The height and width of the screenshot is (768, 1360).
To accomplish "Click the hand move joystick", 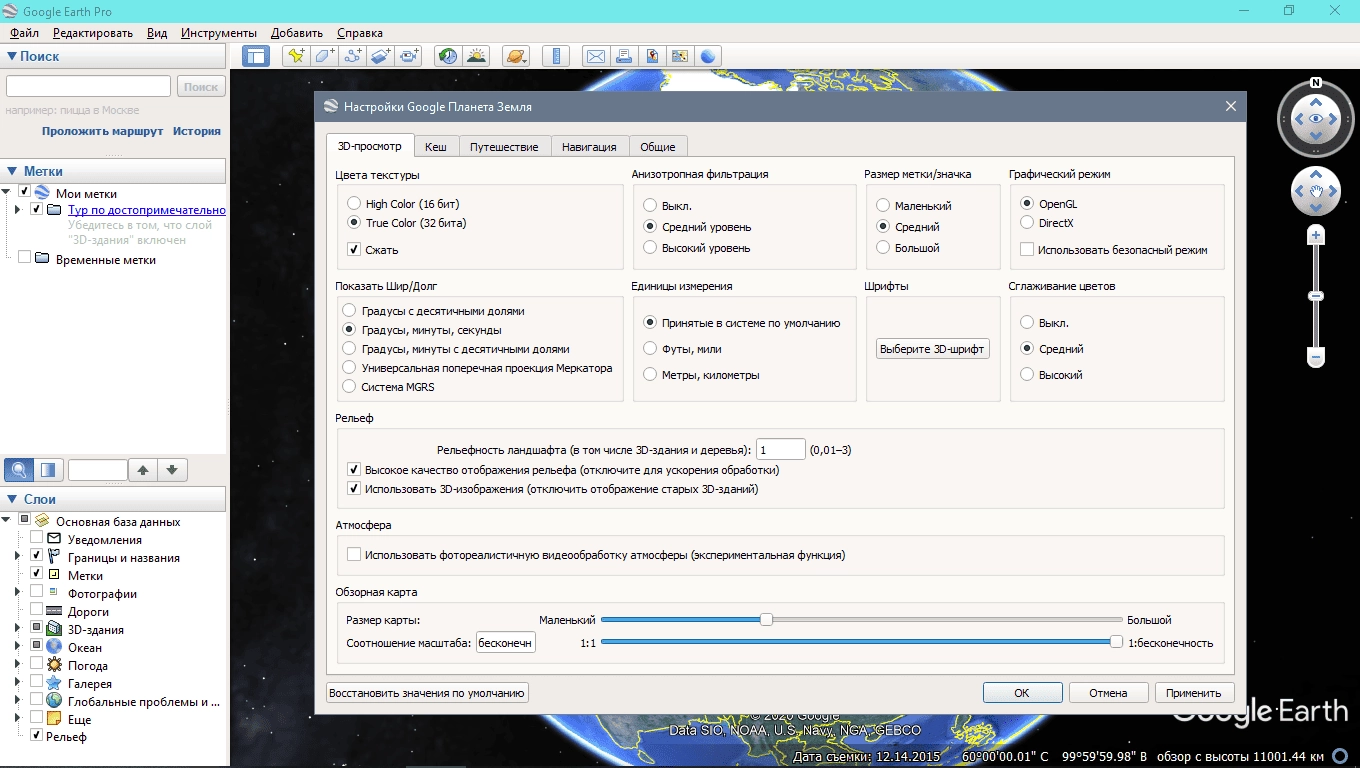I will pos(1316,191).
